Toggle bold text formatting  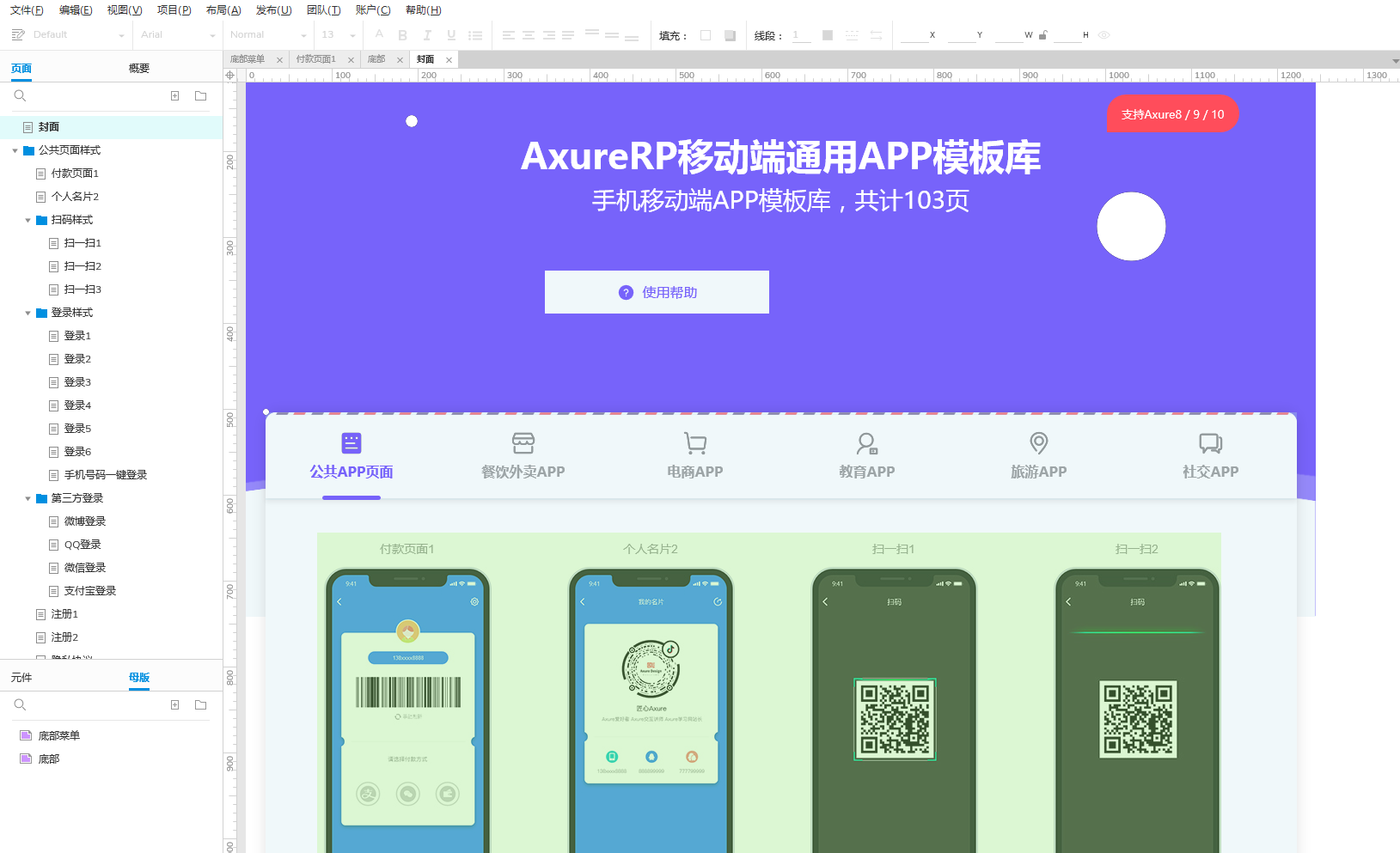tap(402, 35)
